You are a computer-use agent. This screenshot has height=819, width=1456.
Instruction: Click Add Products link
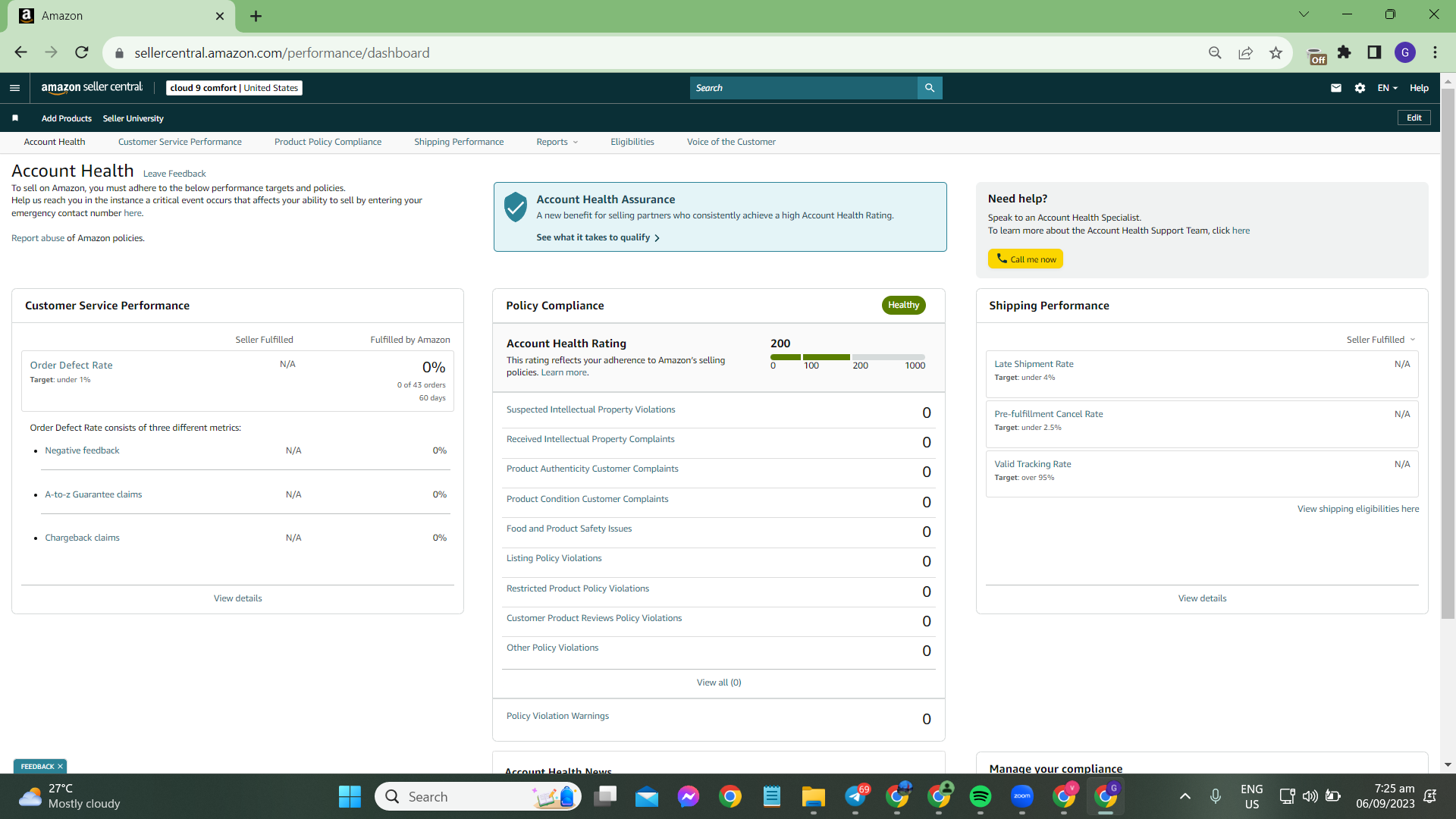click(67, 118)
